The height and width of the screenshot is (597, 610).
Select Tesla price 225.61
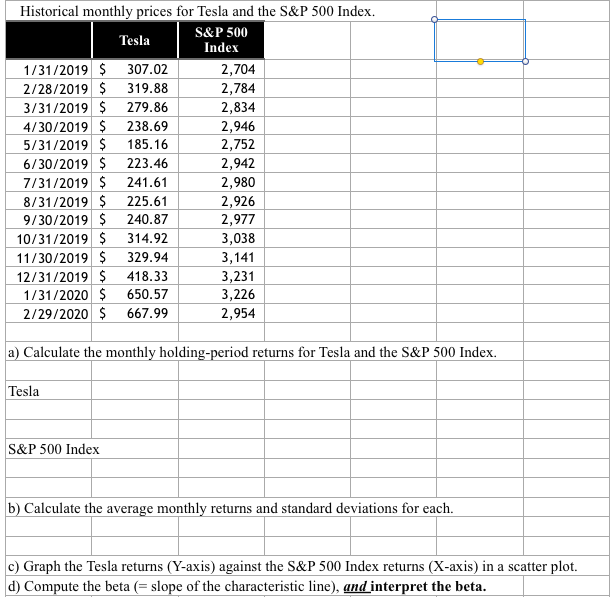pyautogui.click(x=135, y=201)
